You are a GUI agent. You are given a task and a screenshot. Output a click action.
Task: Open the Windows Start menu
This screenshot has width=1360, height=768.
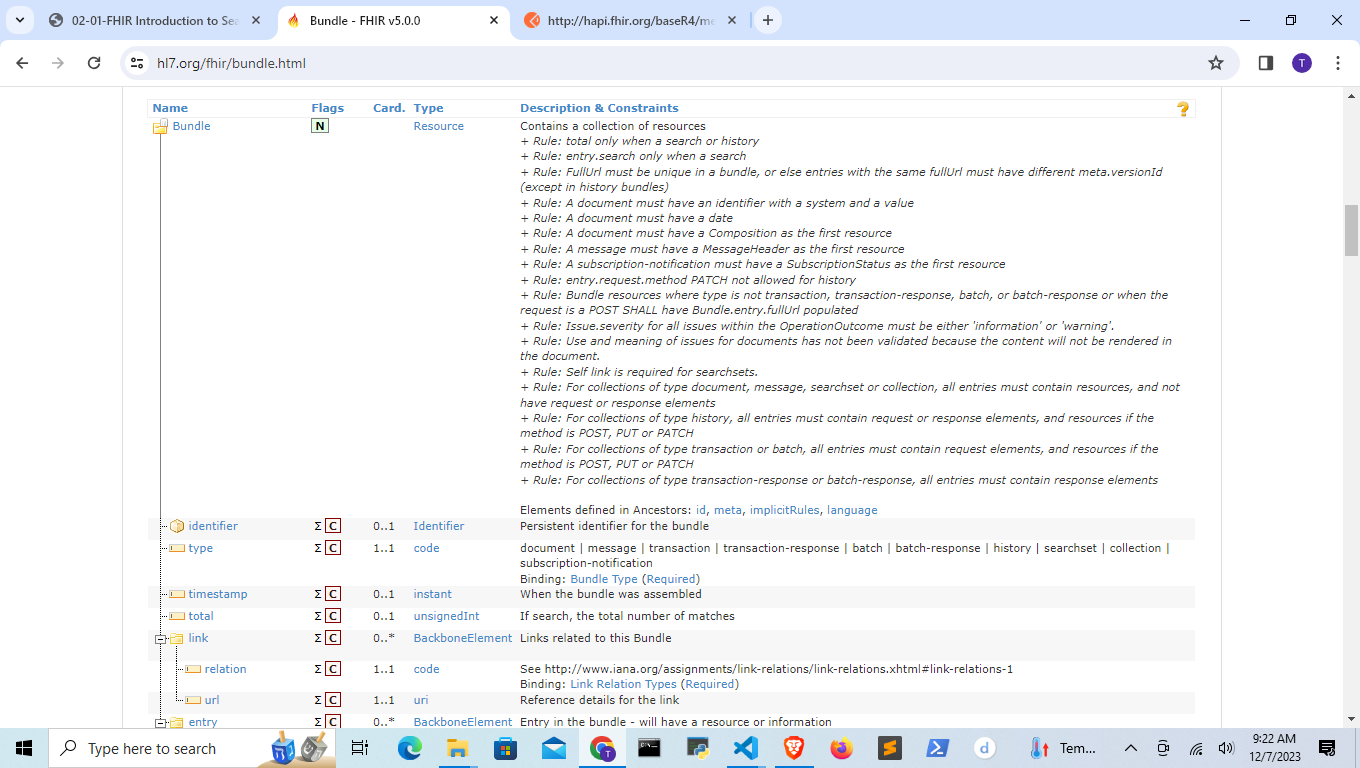pos(24,748)
